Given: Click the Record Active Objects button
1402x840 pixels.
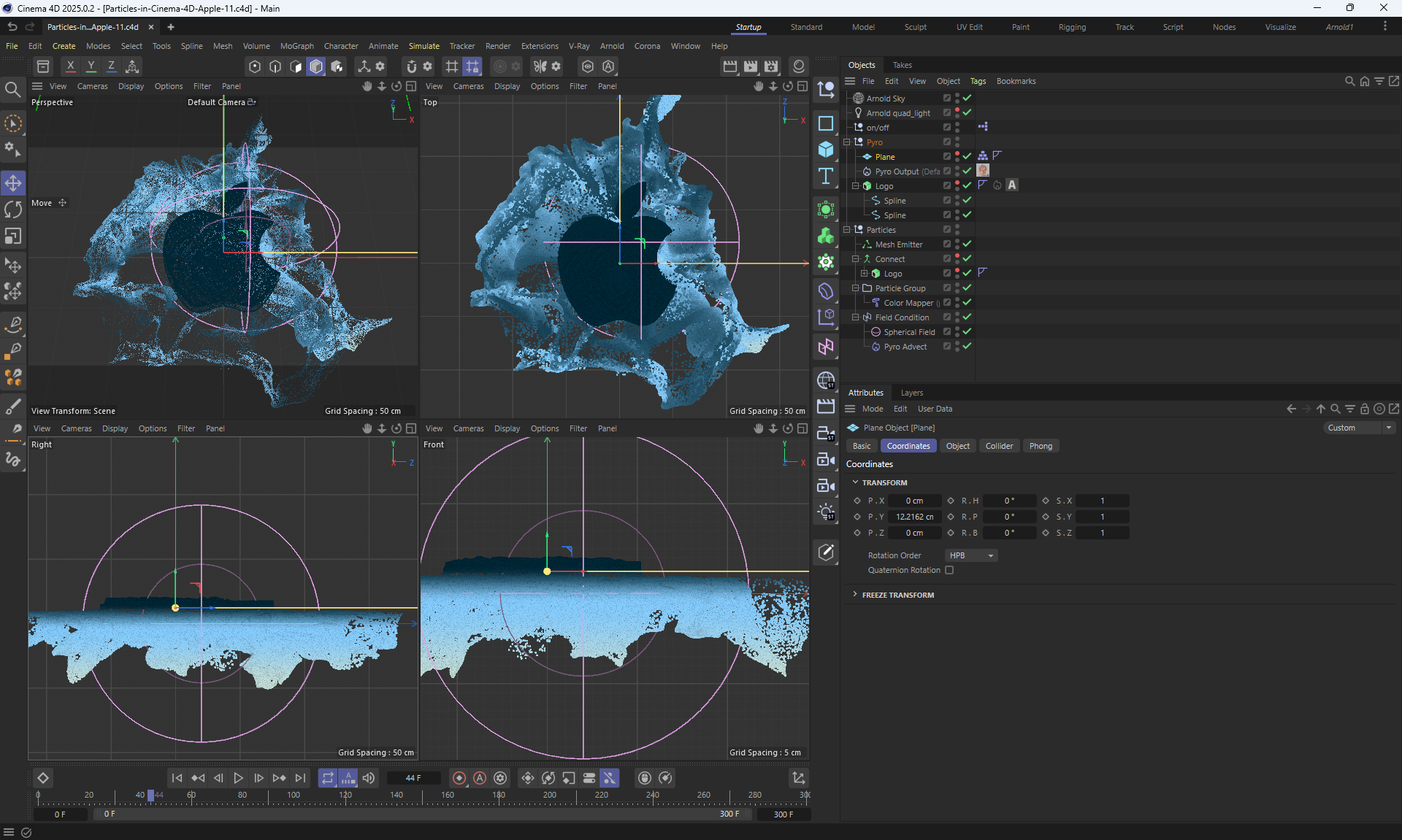Looking at the screenshot, I should tap(459, 778).
